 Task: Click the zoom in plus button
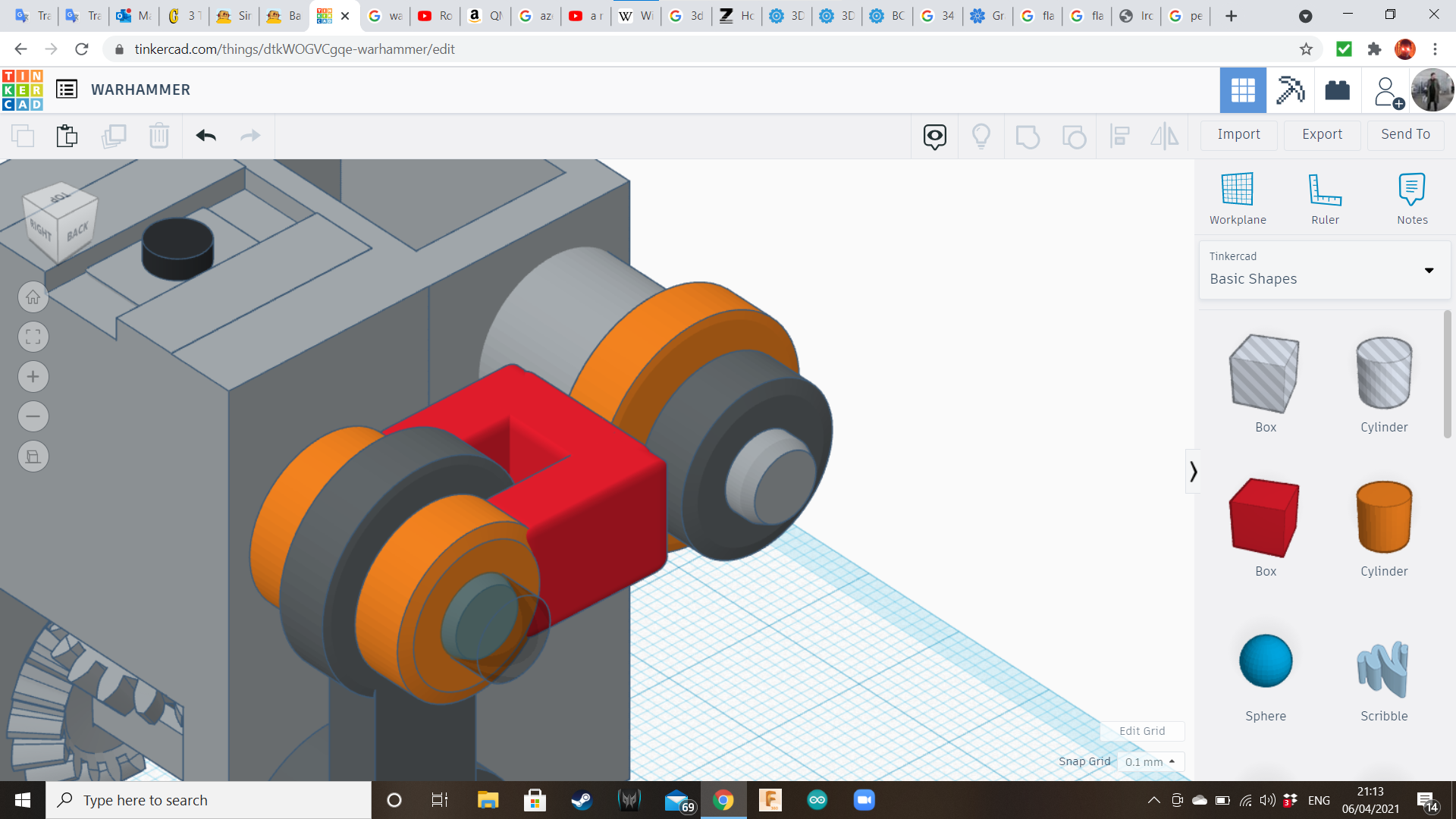[33, 377]
